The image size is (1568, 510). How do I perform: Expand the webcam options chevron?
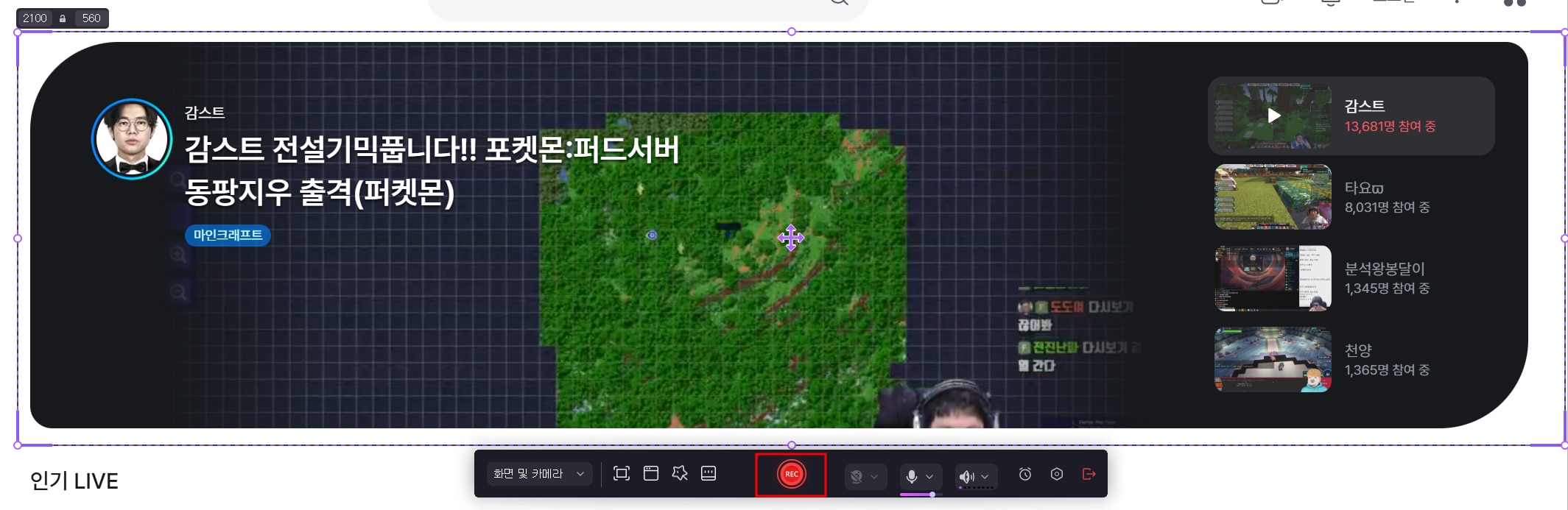pos(874,476)
